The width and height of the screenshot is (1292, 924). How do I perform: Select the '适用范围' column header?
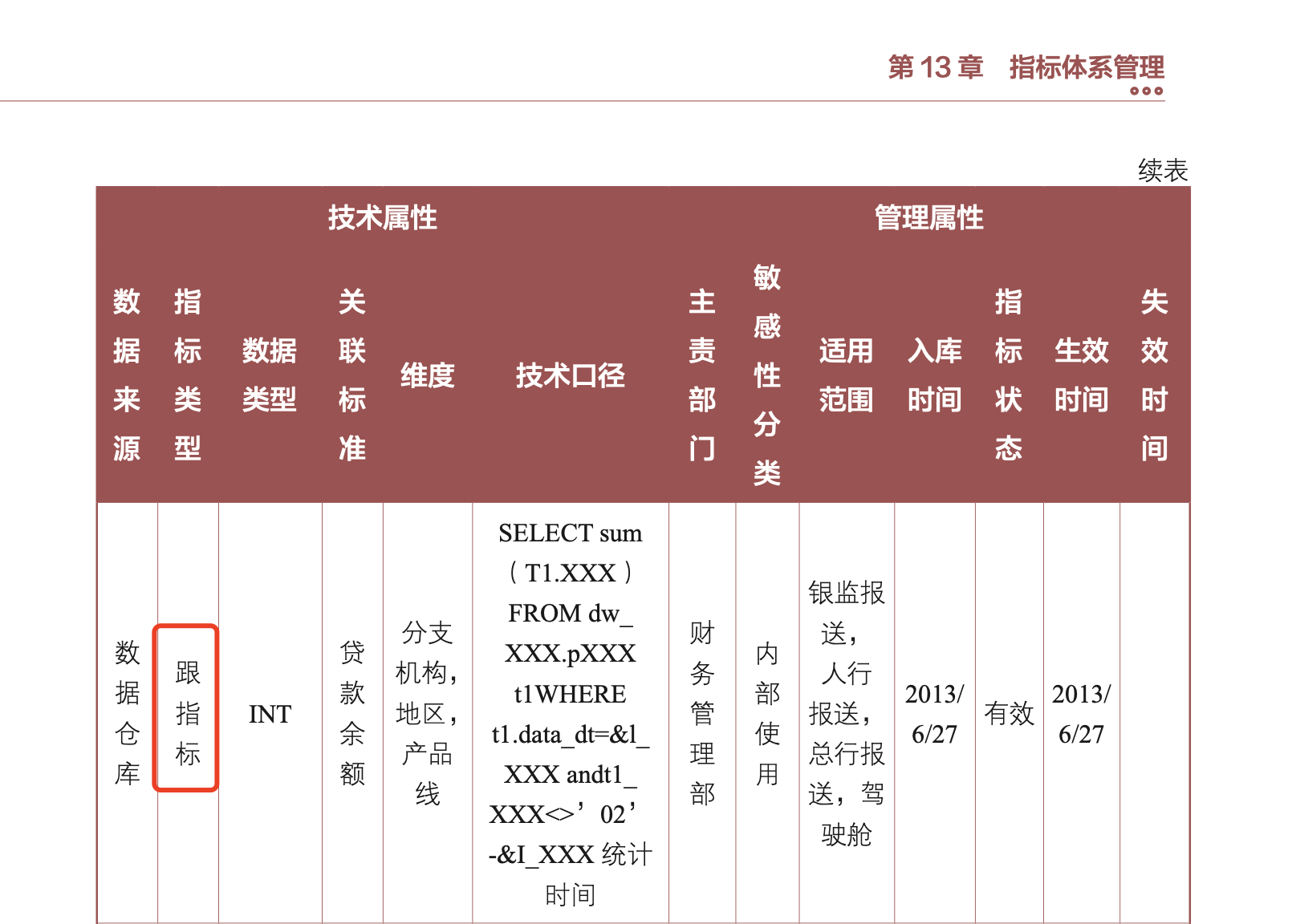[x=846, y=375]
